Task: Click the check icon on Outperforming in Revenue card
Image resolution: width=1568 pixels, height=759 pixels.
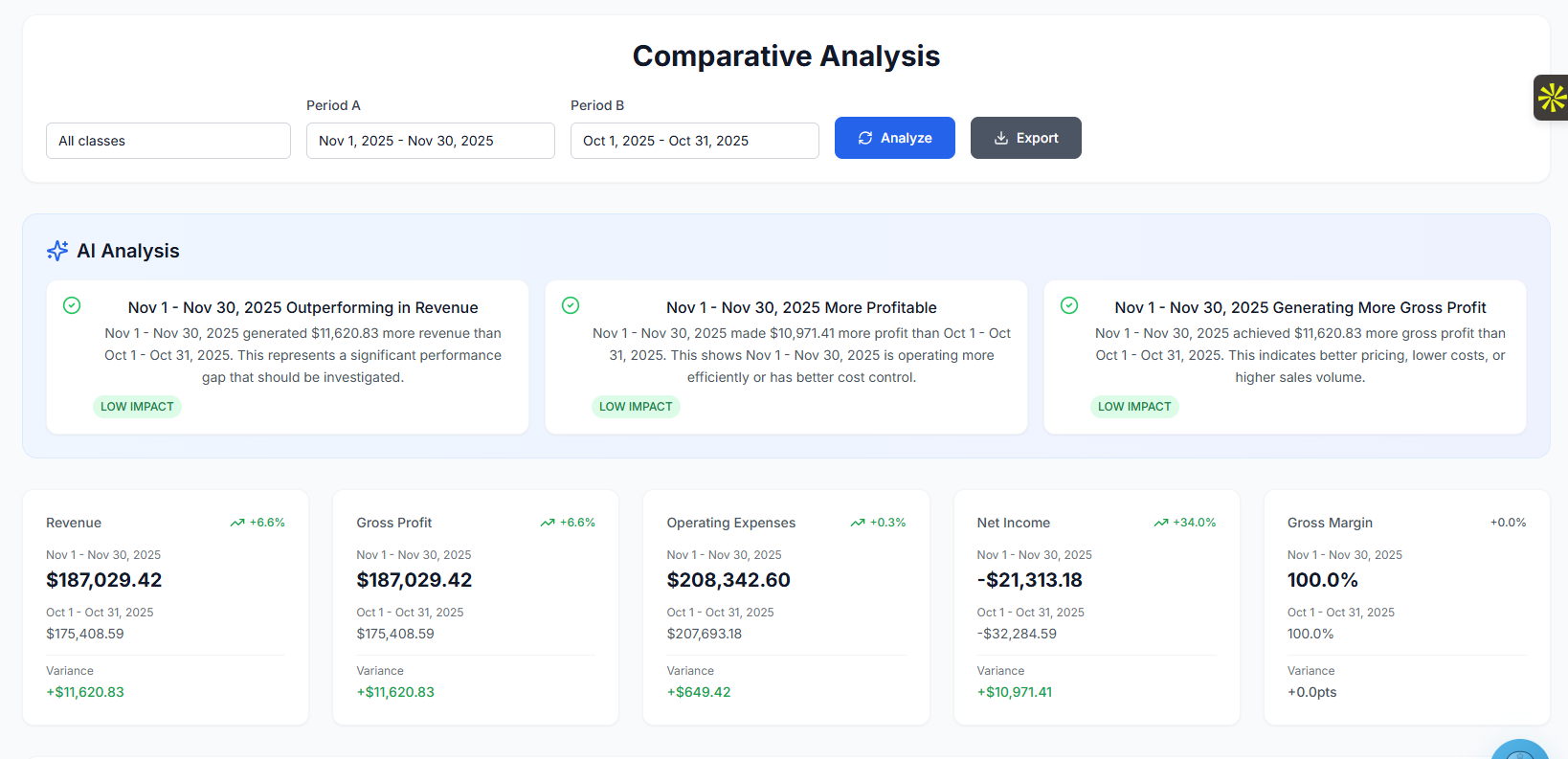Action: (72, 305)
